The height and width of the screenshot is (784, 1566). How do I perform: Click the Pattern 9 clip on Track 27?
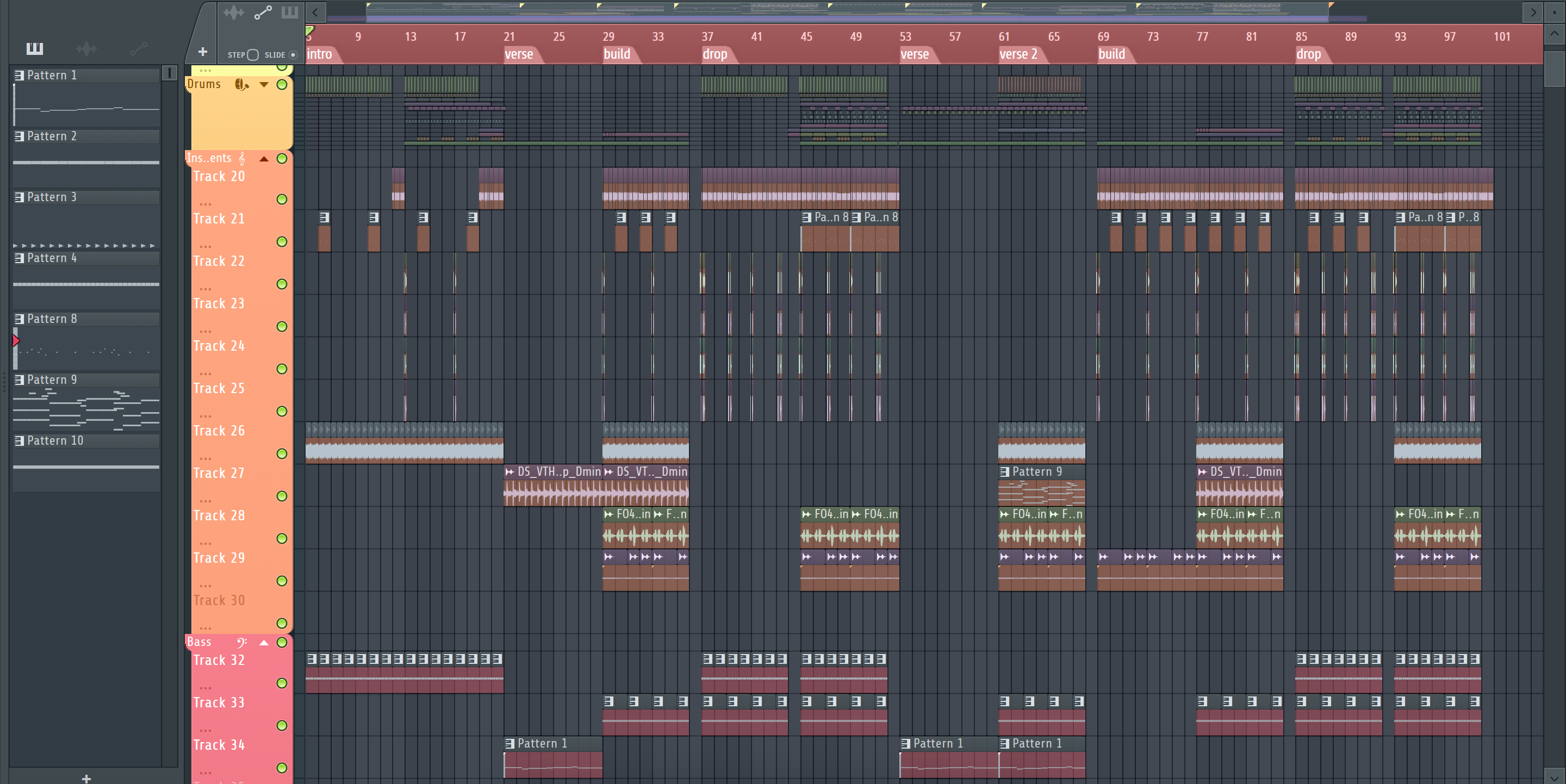(1041, 486)
